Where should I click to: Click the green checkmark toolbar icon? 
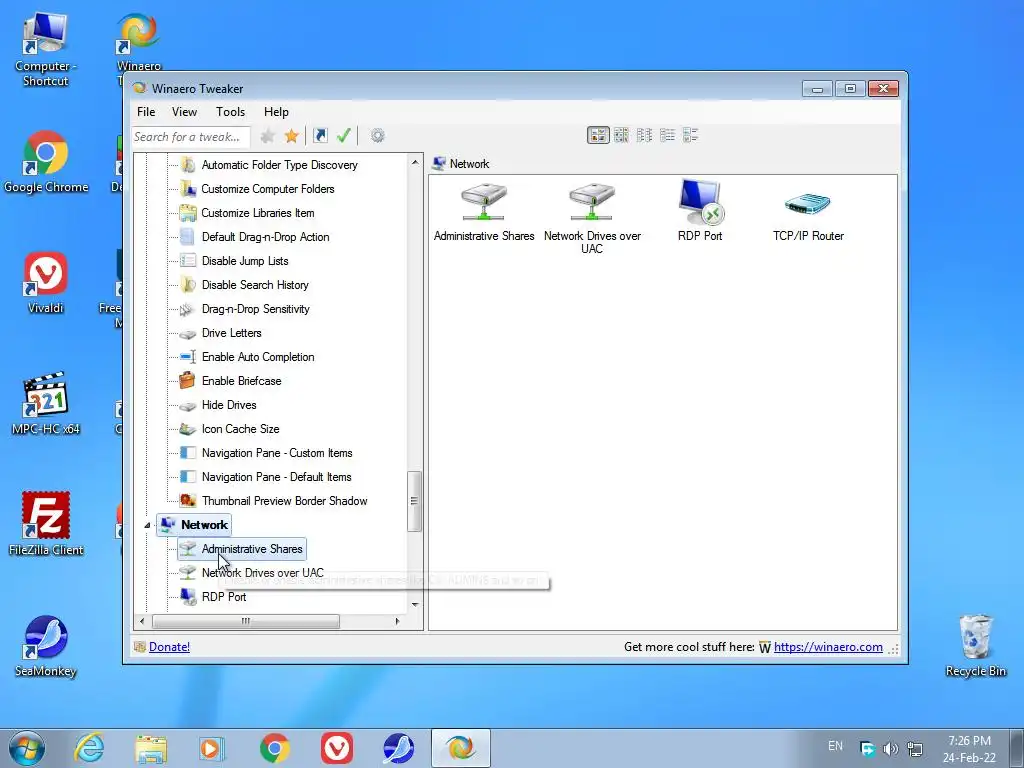click(344, 136)
